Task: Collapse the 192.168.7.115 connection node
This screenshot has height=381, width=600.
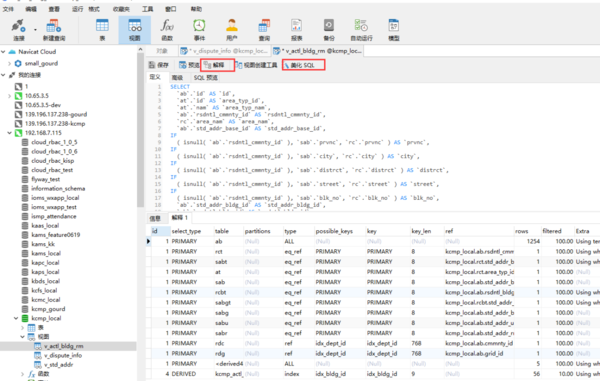Action: [x=10, y=133]
